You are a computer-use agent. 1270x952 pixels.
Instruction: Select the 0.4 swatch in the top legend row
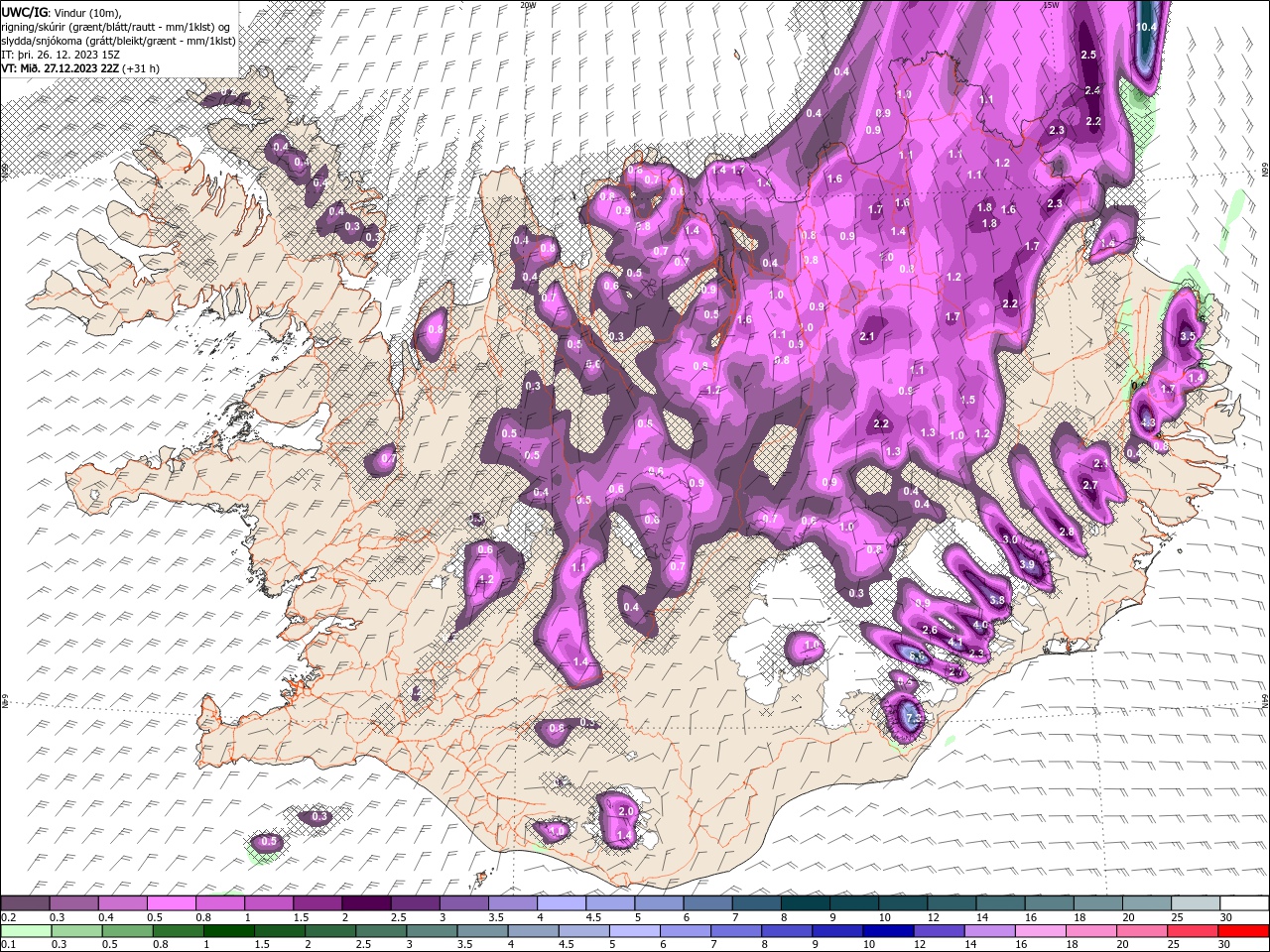point(122,903)
